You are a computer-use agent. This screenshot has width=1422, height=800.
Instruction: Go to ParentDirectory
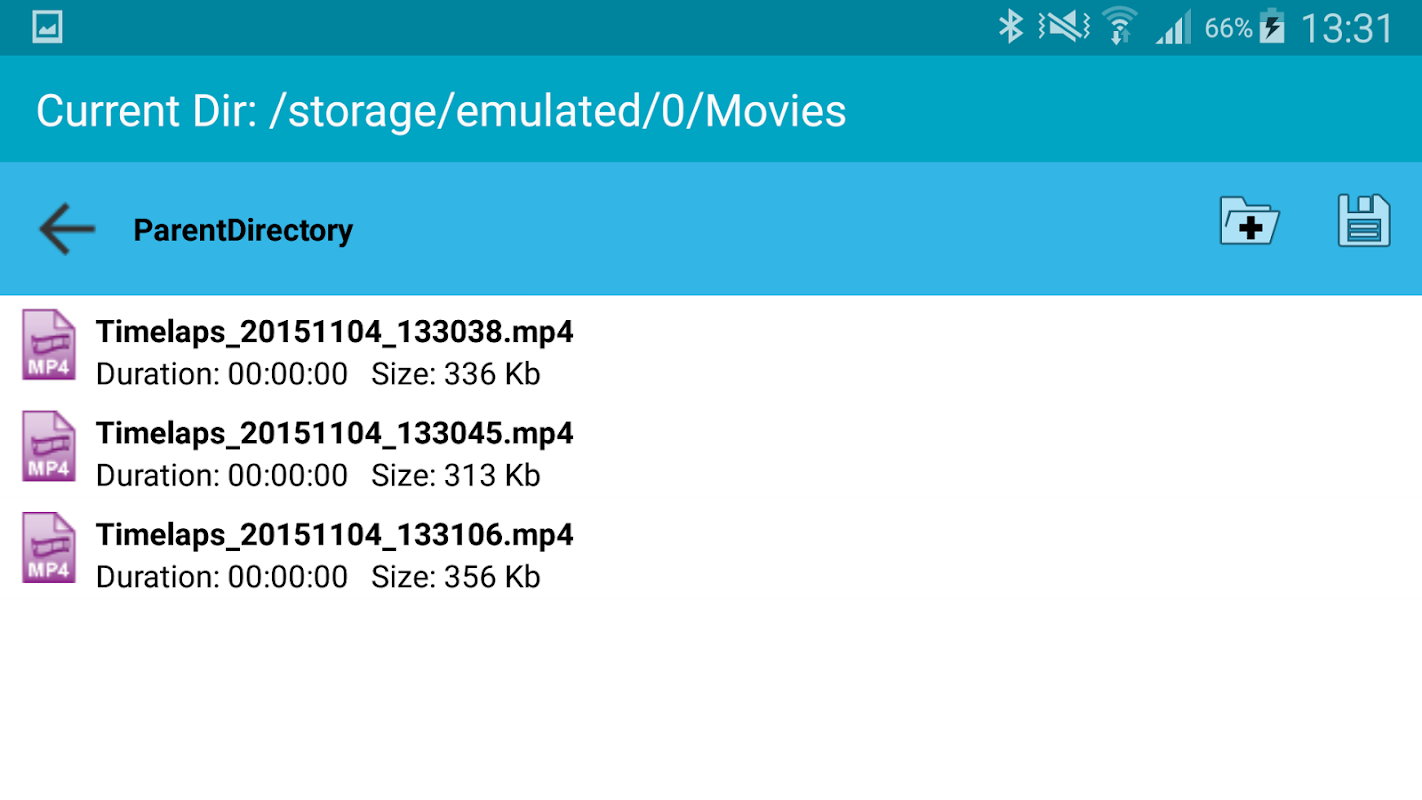[243, 231]
